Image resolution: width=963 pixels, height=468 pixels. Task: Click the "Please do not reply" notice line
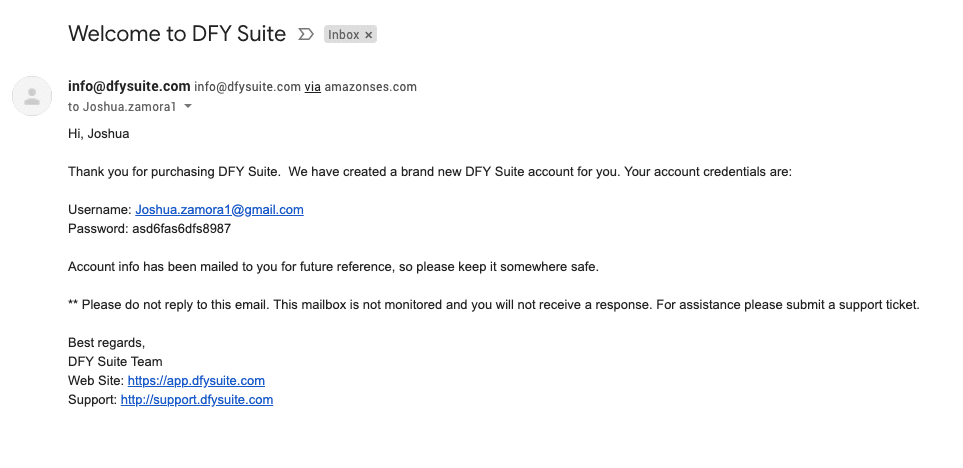493,305
